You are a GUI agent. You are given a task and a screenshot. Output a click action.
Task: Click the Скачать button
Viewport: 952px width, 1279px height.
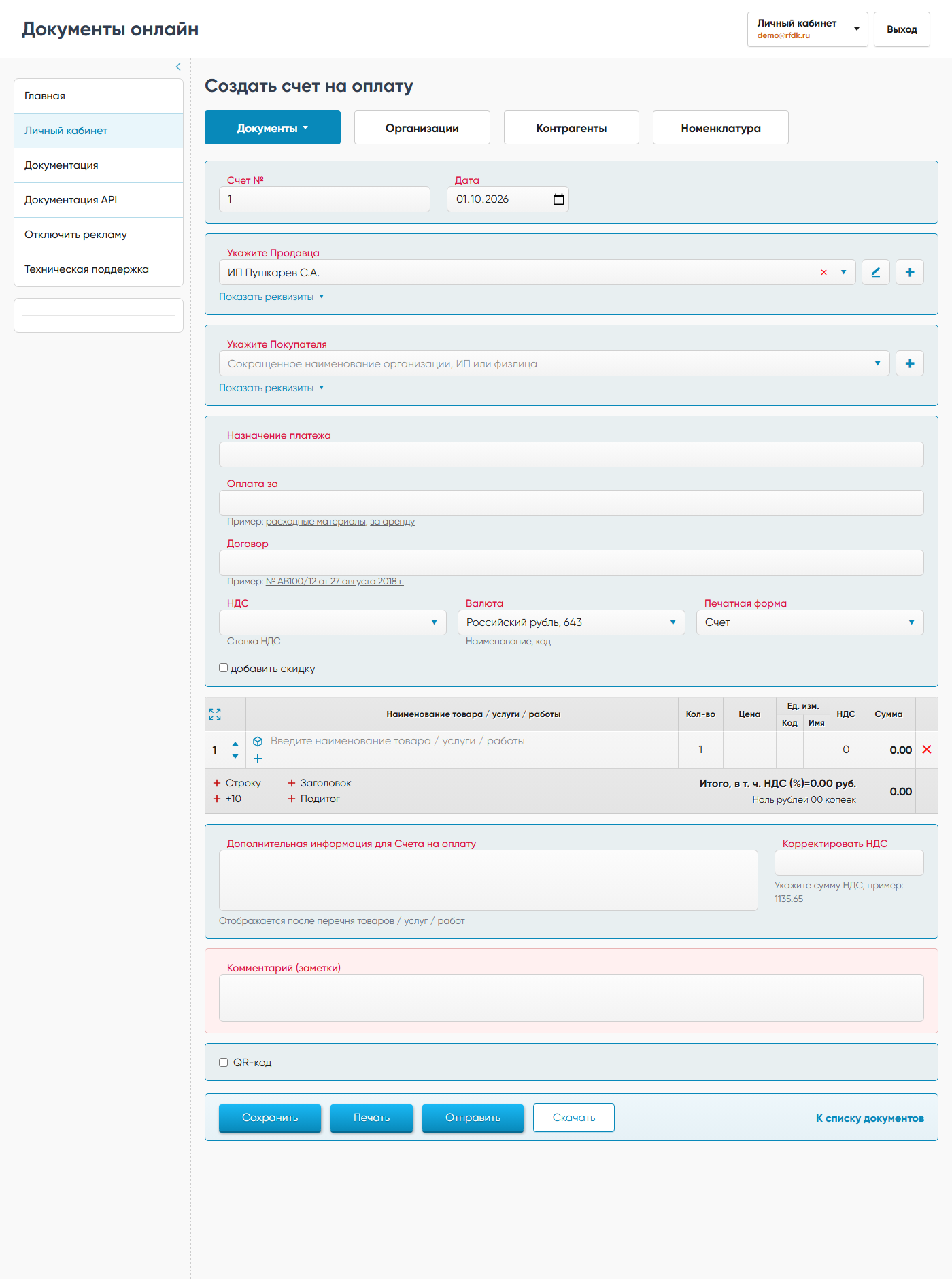point(574,1118)
